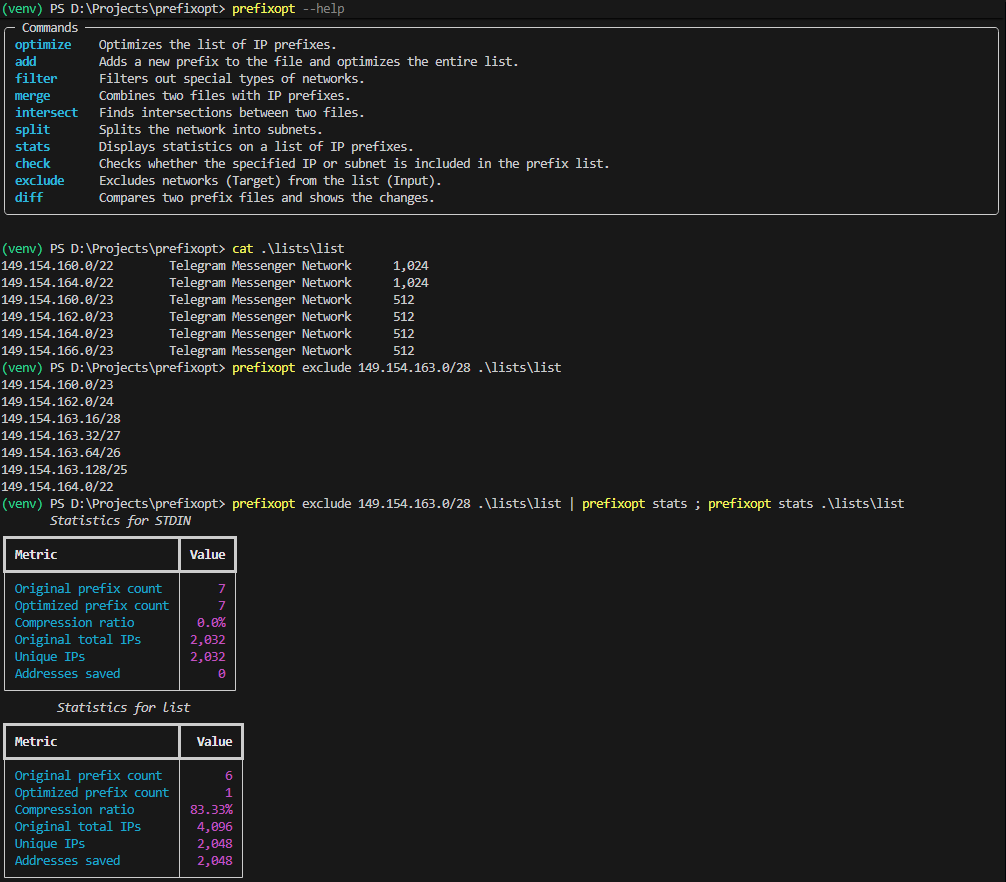The image size is (1006, 882).
Task: Select the 'check' command name
Action: pyautogui.click(x=33, y=164)
